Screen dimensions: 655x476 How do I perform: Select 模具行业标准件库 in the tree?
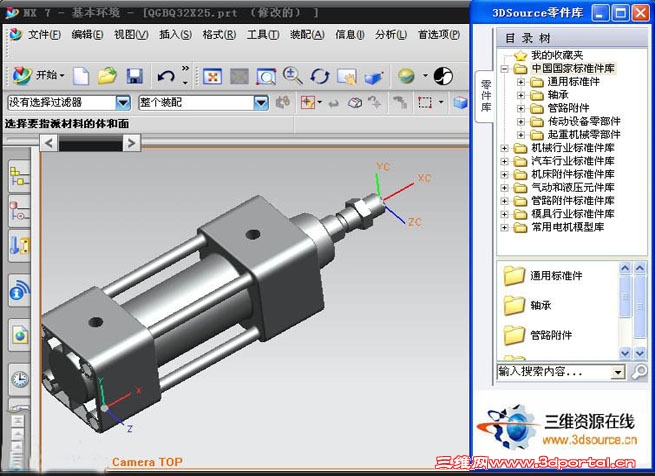(573, 214)
